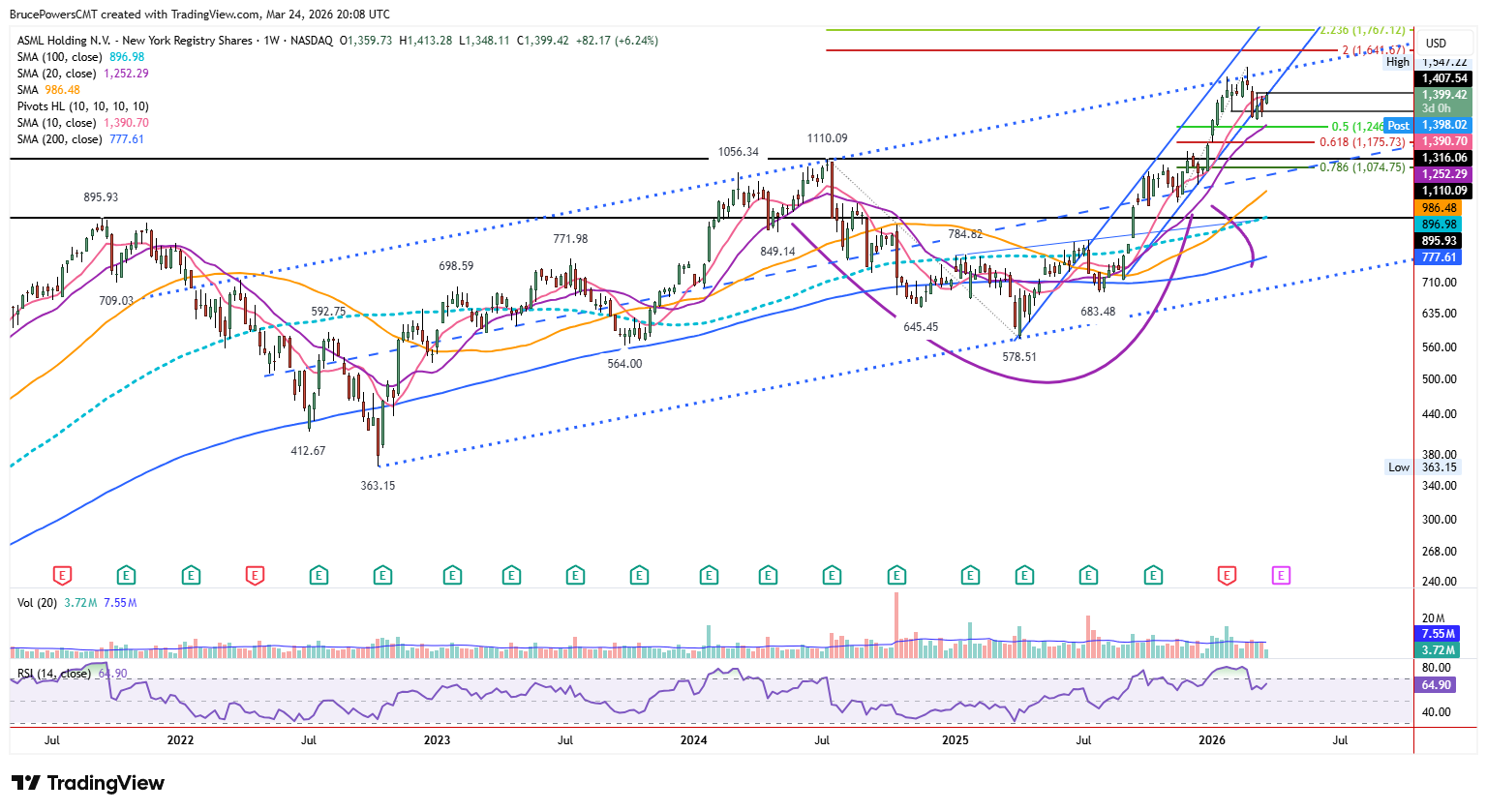
Task: Click the 3.72M teal volume axis label
Action: click(1438, 650)
